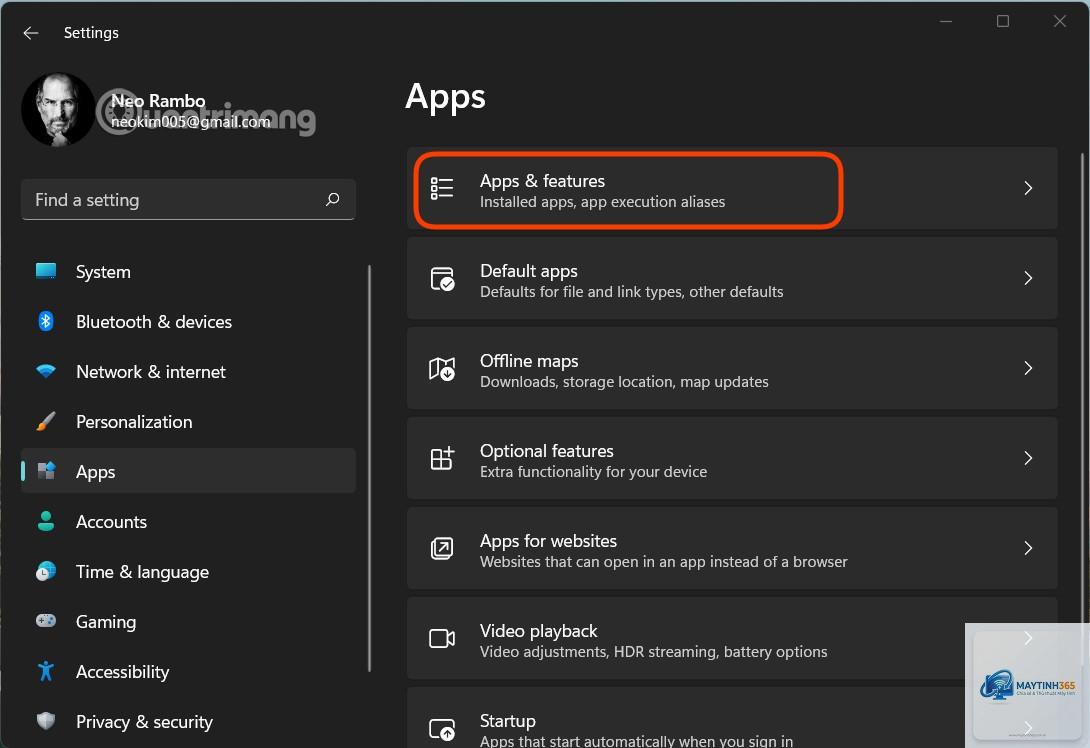Expand Default apps chevron
Viewport: 1090px width, 748px height.
1028,278
